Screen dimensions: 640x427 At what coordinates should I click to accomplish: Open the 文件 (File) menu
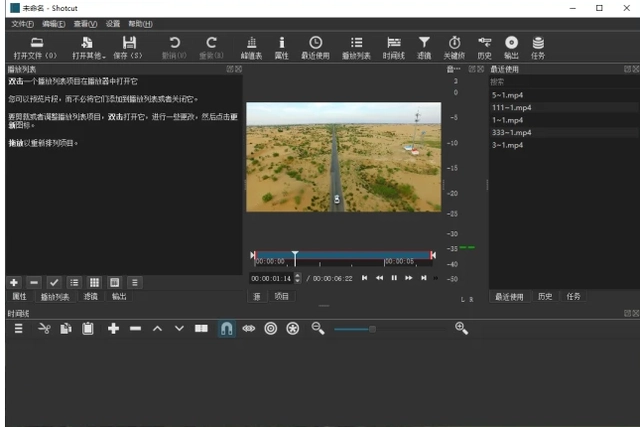click(22, 23)
